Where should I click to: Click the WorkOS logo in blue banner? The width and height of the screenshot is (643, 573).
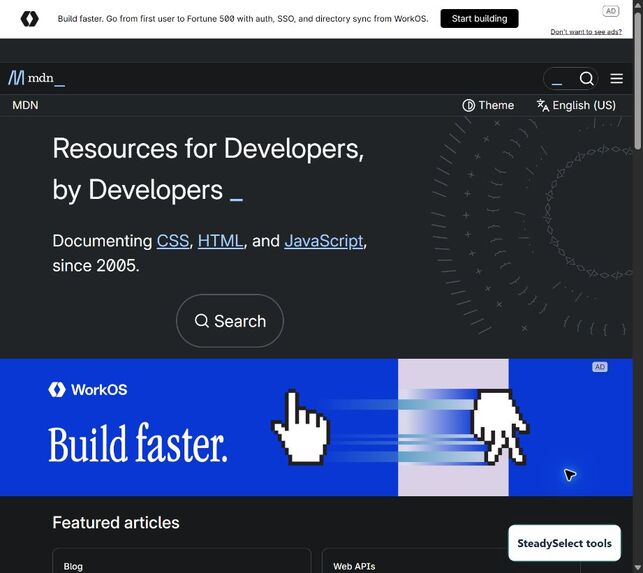point(88,390)
